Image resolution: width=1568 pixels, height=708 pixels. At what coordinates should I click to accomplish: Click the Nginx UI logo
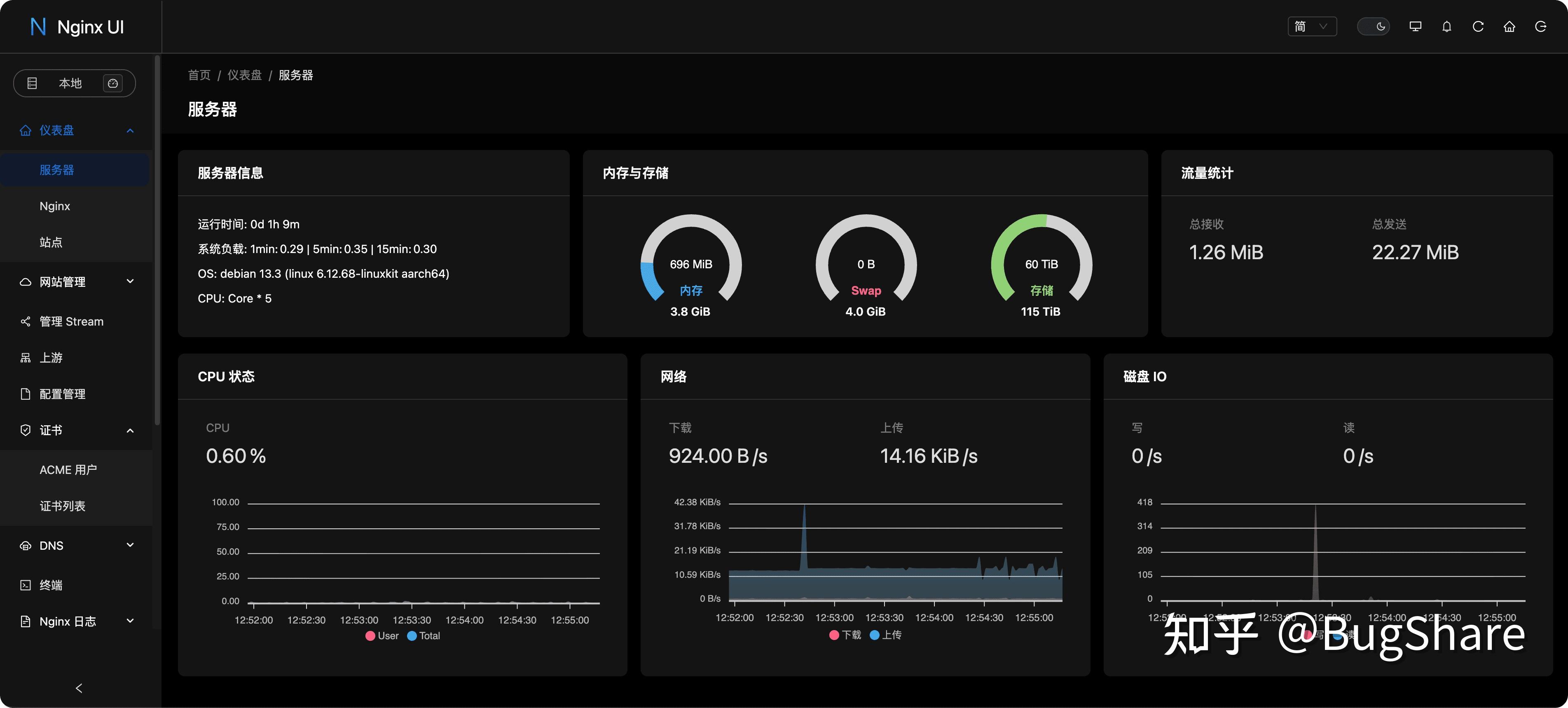click(x=77, y=27)
